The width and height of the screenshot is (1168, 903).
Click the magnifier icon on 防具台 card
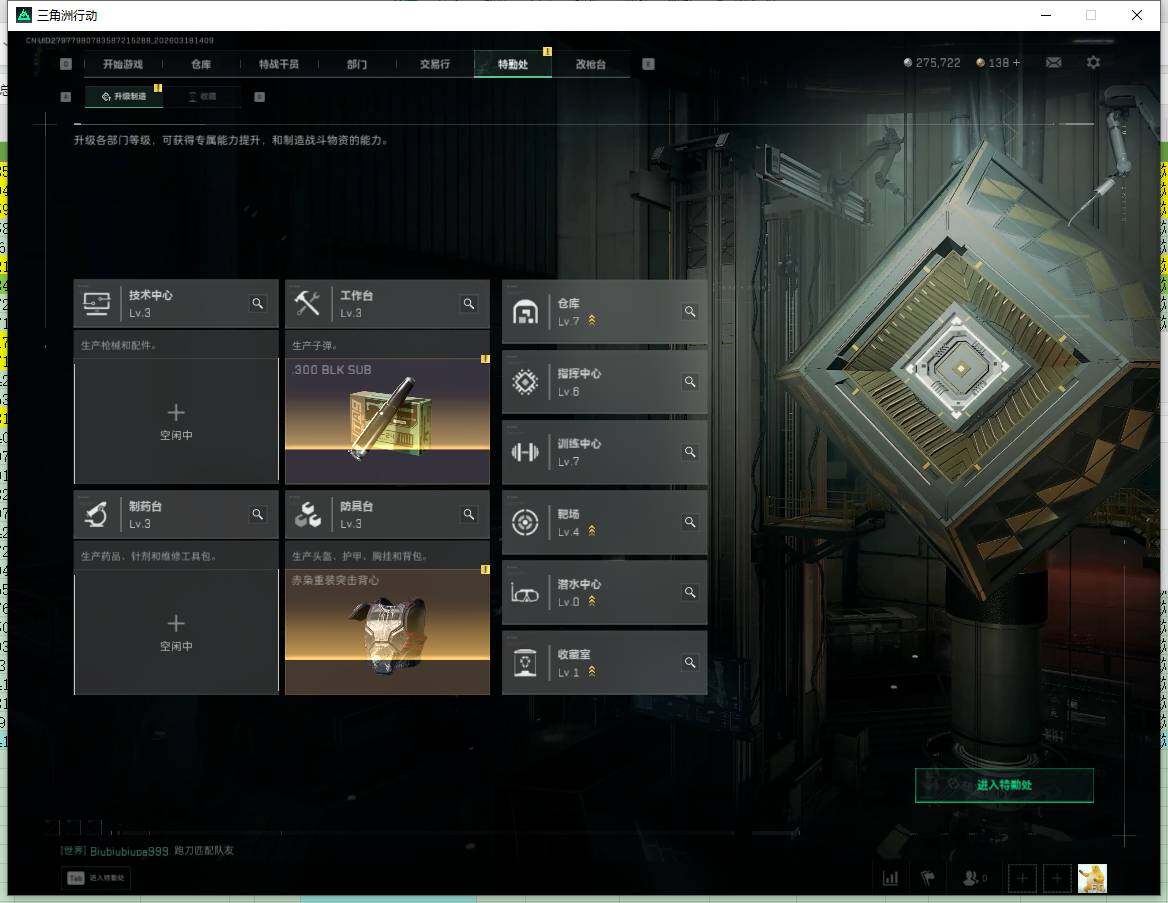click(x=469, y=514)
